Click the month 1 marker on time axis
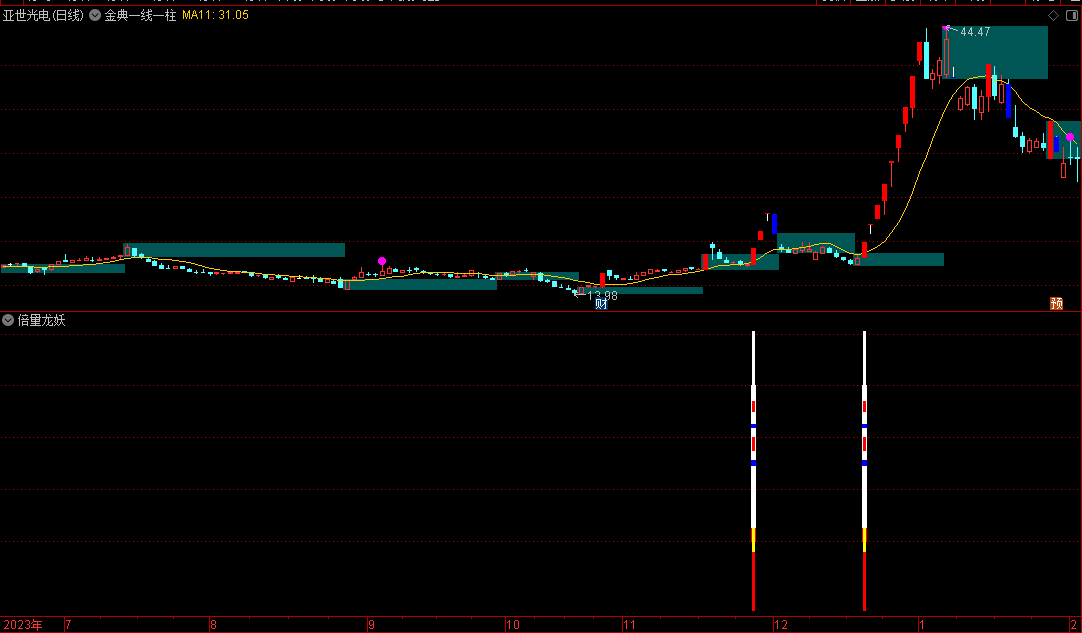Screen dimensions: 1082x633 921,625
